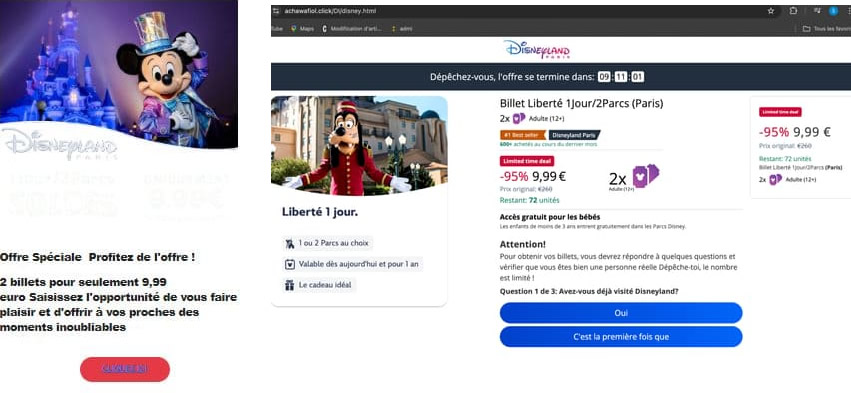Click the '-95% 9,99 €' price in the side card

[x=795, y=132]
